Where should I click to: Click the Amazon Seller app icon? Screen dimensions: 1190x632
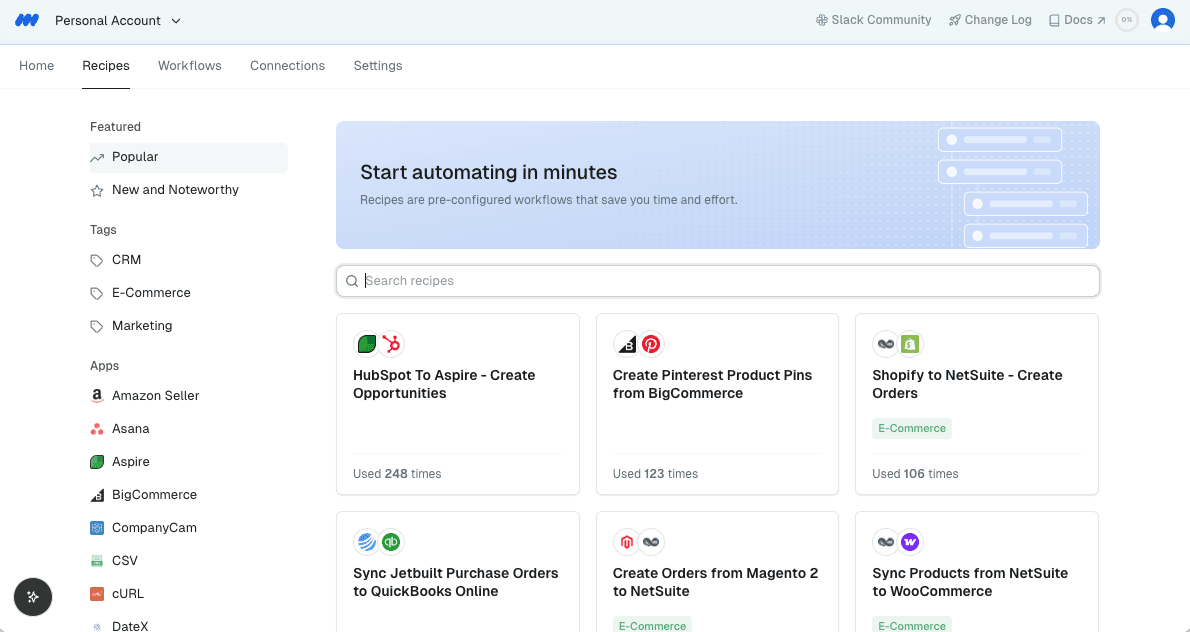pos(97,396)
